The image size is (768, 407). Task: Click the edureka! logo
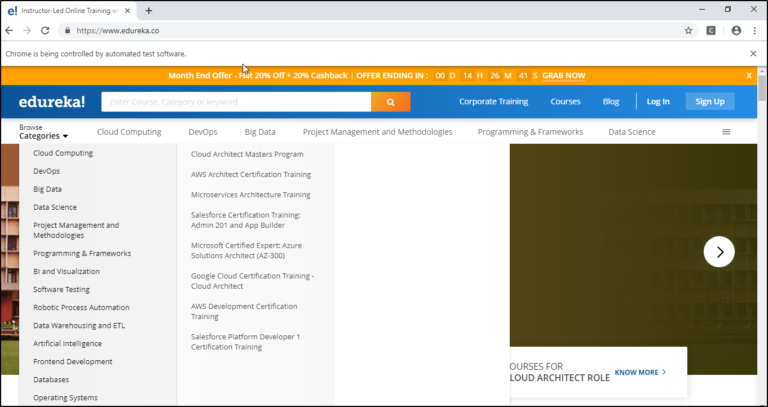[x=52, y=102]
